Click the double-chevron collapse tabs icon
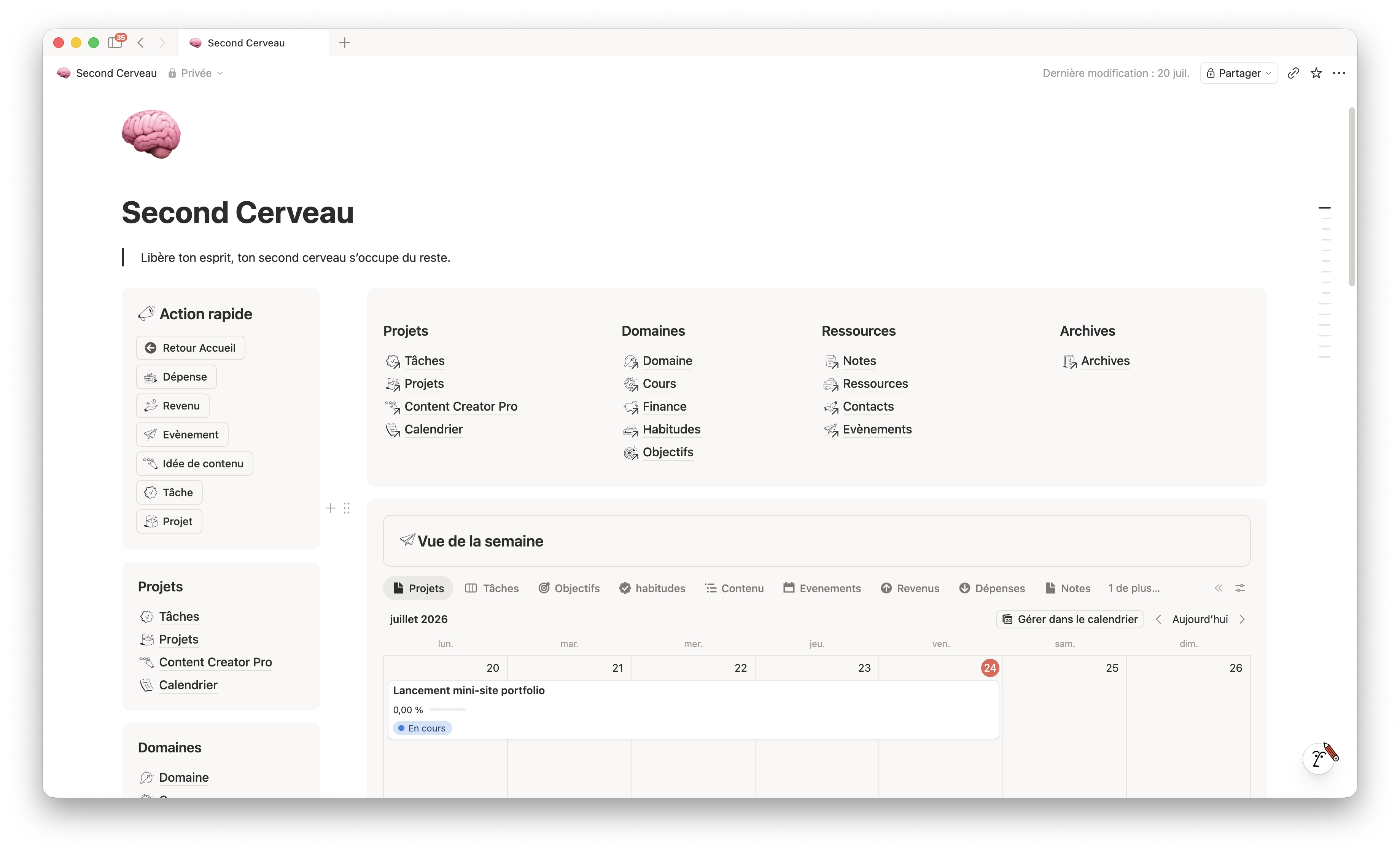This screenshot has height=854, width=1400. click(x=1218, y=588)
